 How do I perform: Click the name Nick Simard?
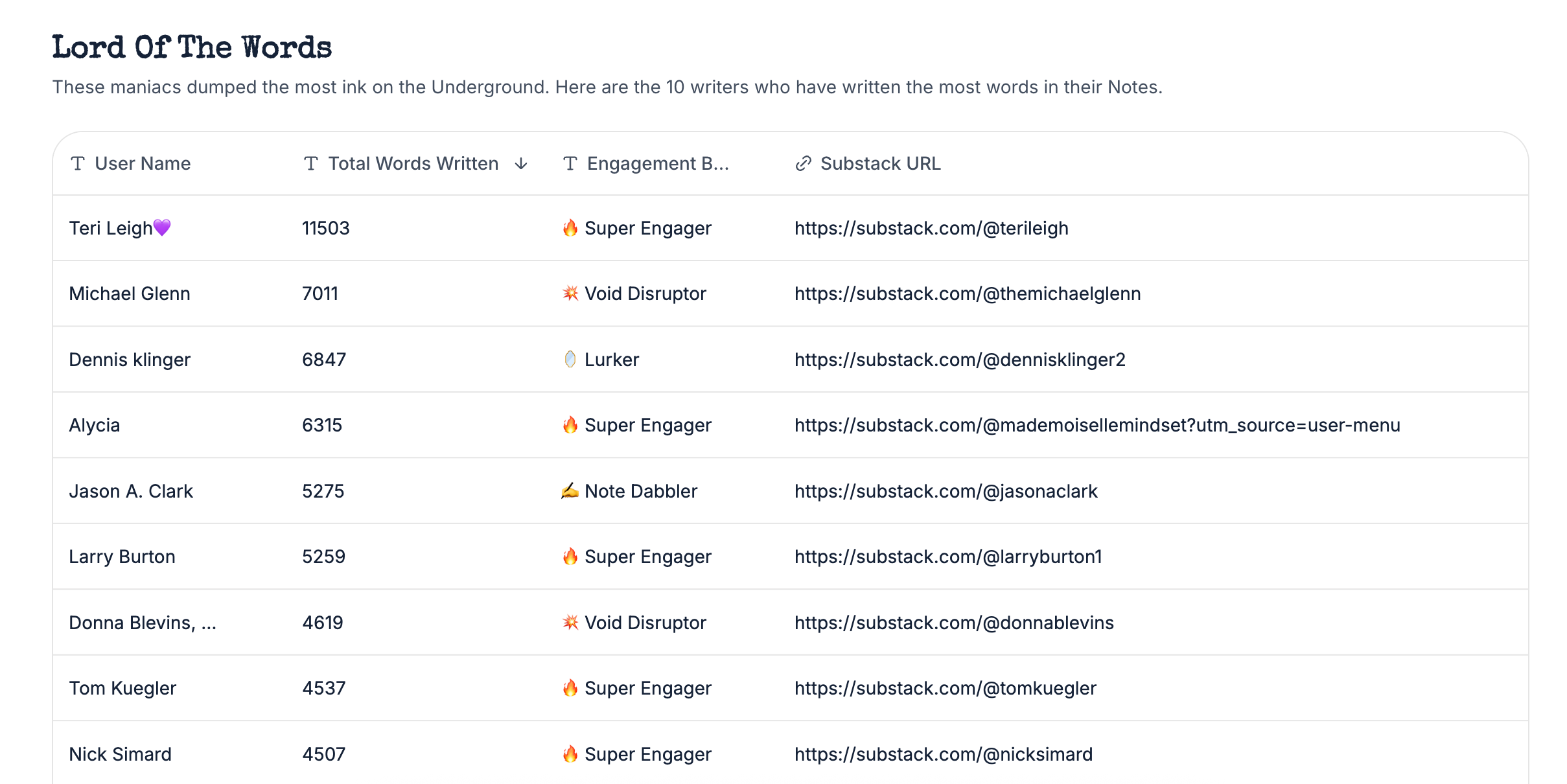coord(121,754)
